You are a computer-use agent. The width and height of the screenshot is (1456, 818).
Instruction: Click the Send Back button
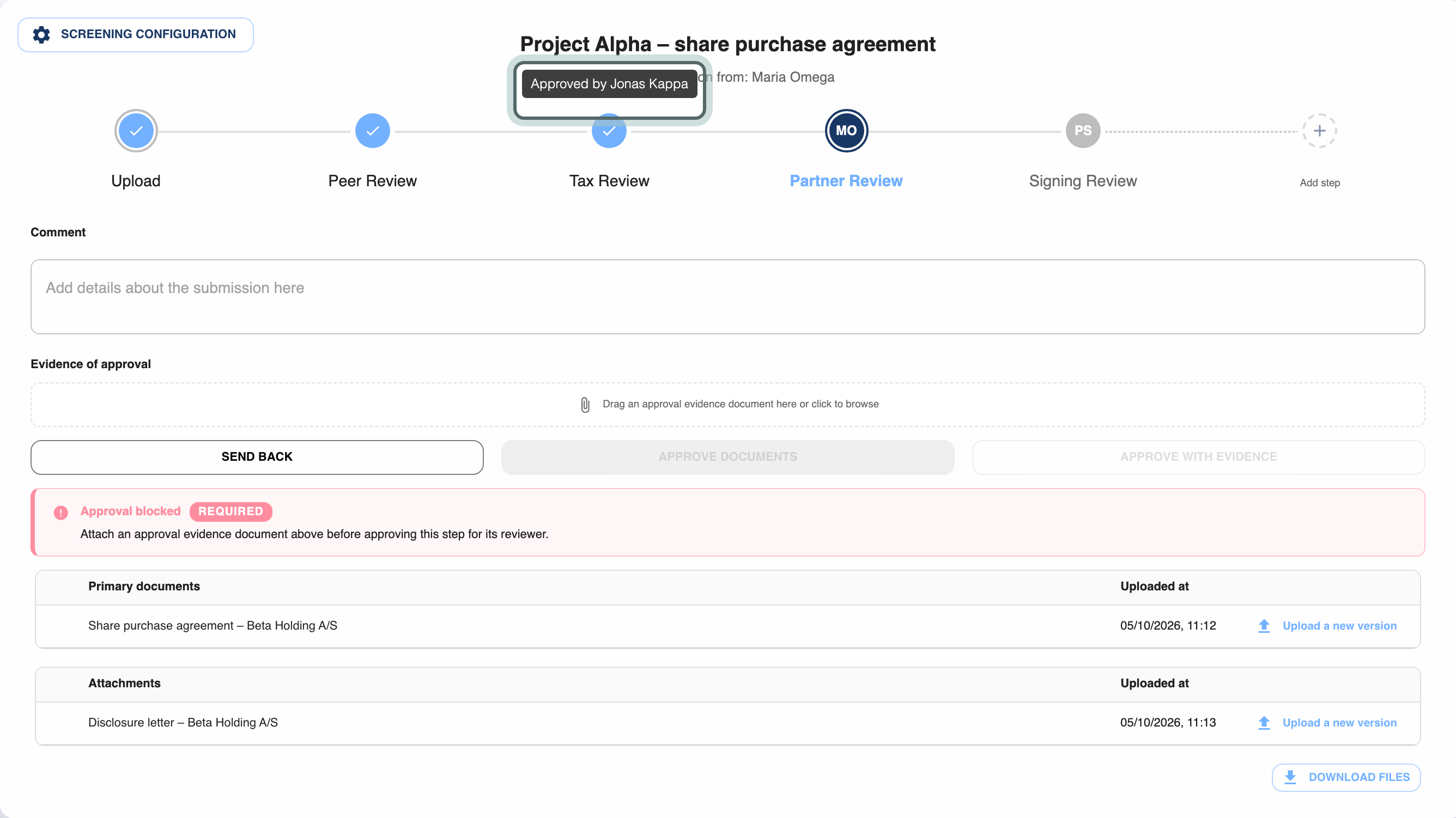click(257, 457)
